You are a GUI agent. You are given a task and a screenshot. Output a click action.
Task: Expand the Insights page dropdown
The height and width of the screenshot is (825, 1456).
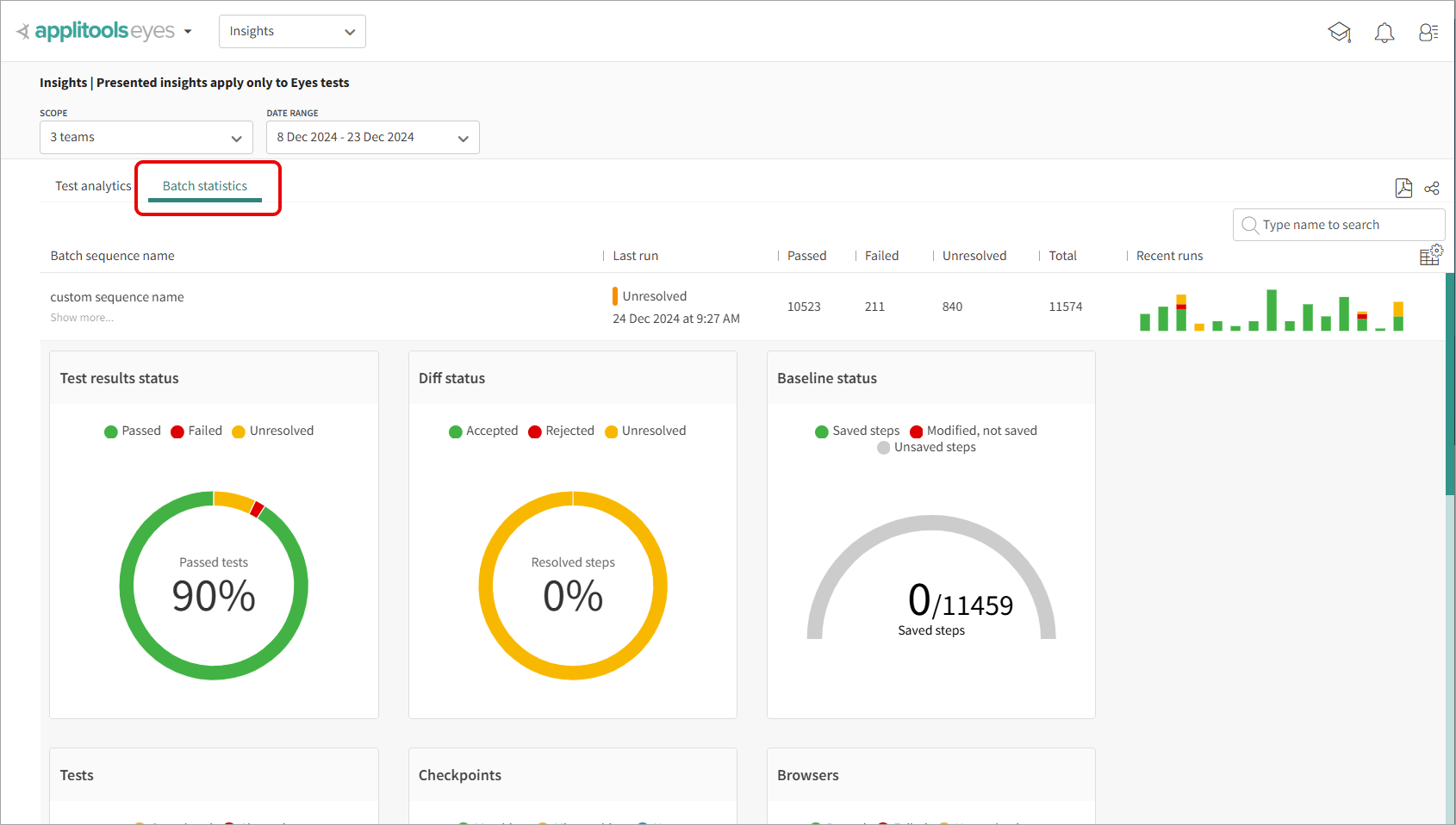292,31
